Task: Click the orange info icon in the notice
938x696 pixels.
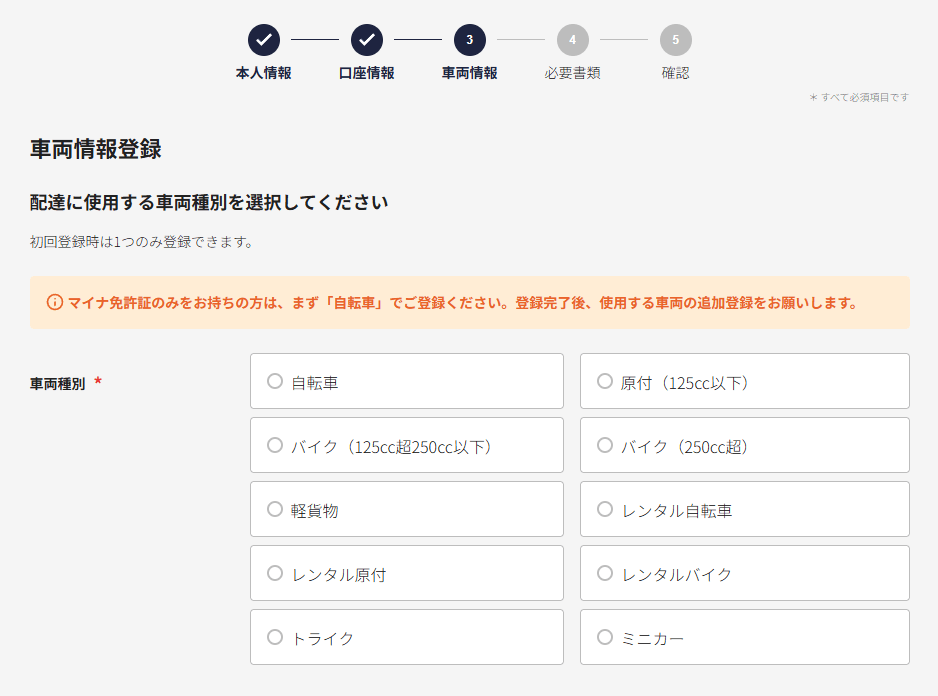Action: click(54, 302)
